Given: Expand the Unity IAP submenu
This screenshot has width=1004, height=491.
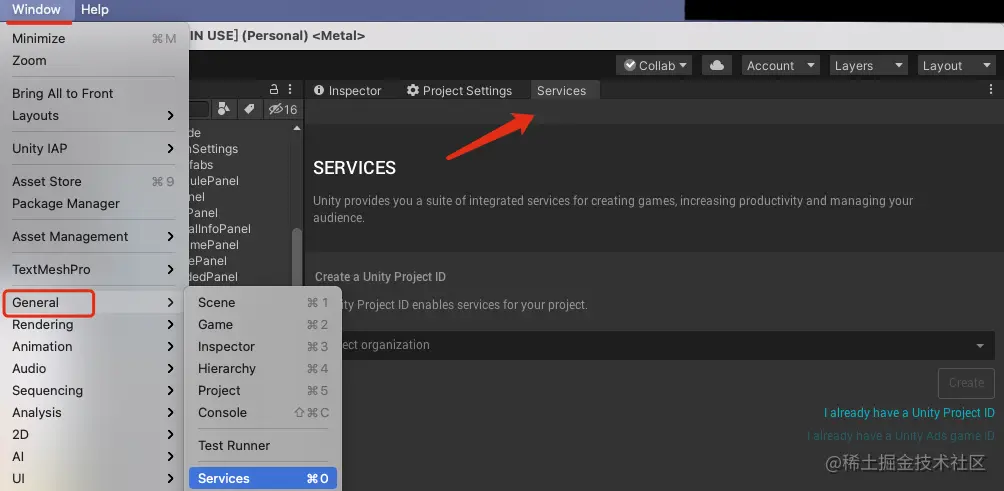Looking at the screenshot, I should pos(94,149).
